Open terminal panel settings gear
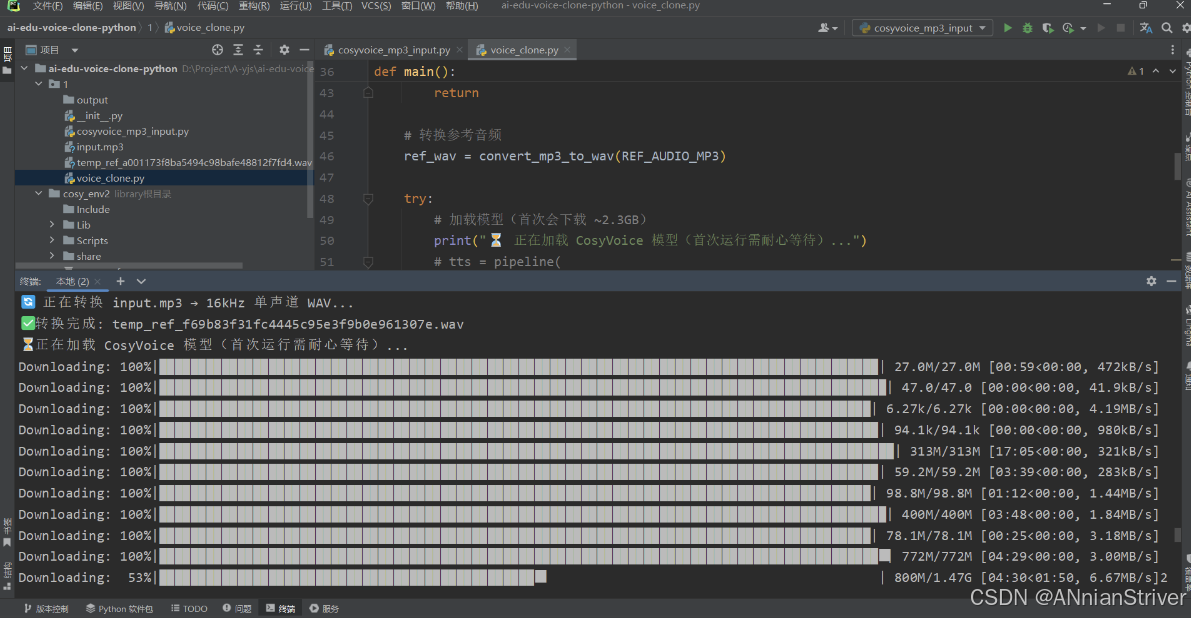 coord(1152,281)
